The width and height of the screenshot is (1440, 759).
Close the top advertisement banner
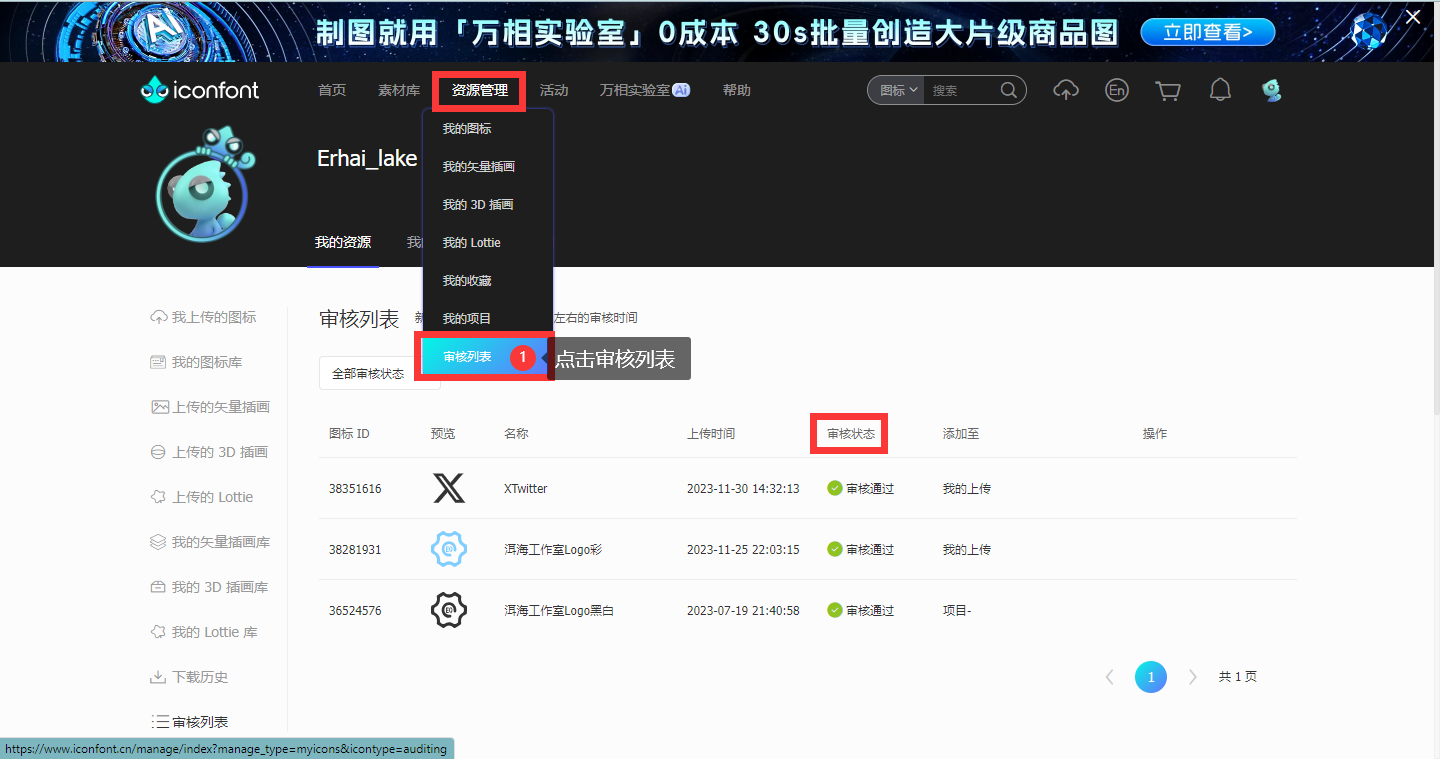click(1413, 17)
